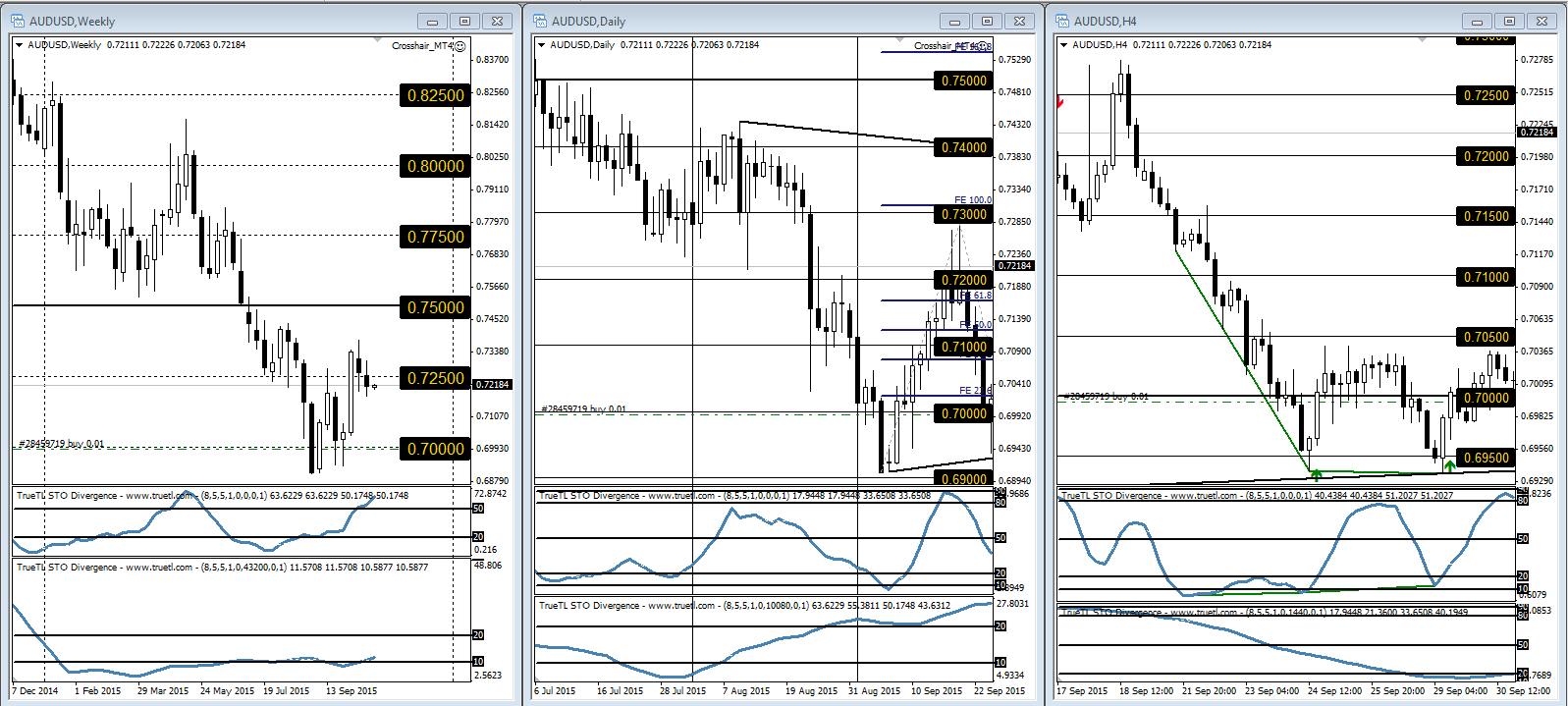Click the 13 Sep 2015 date on Weekly time axis
This screenshot has width=1568, height=706.
pos(351,691)
